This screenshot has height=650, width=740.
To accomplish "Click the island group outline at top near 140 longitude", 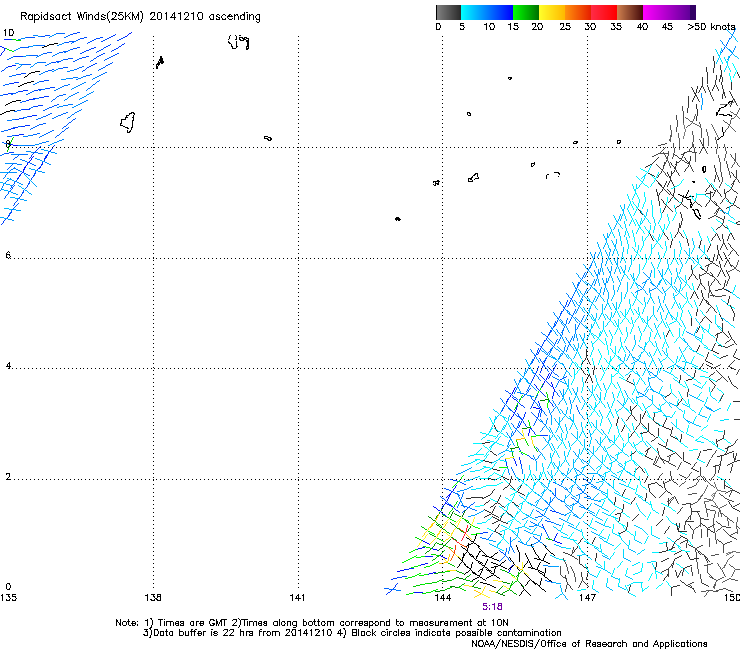I will [238, 42].
